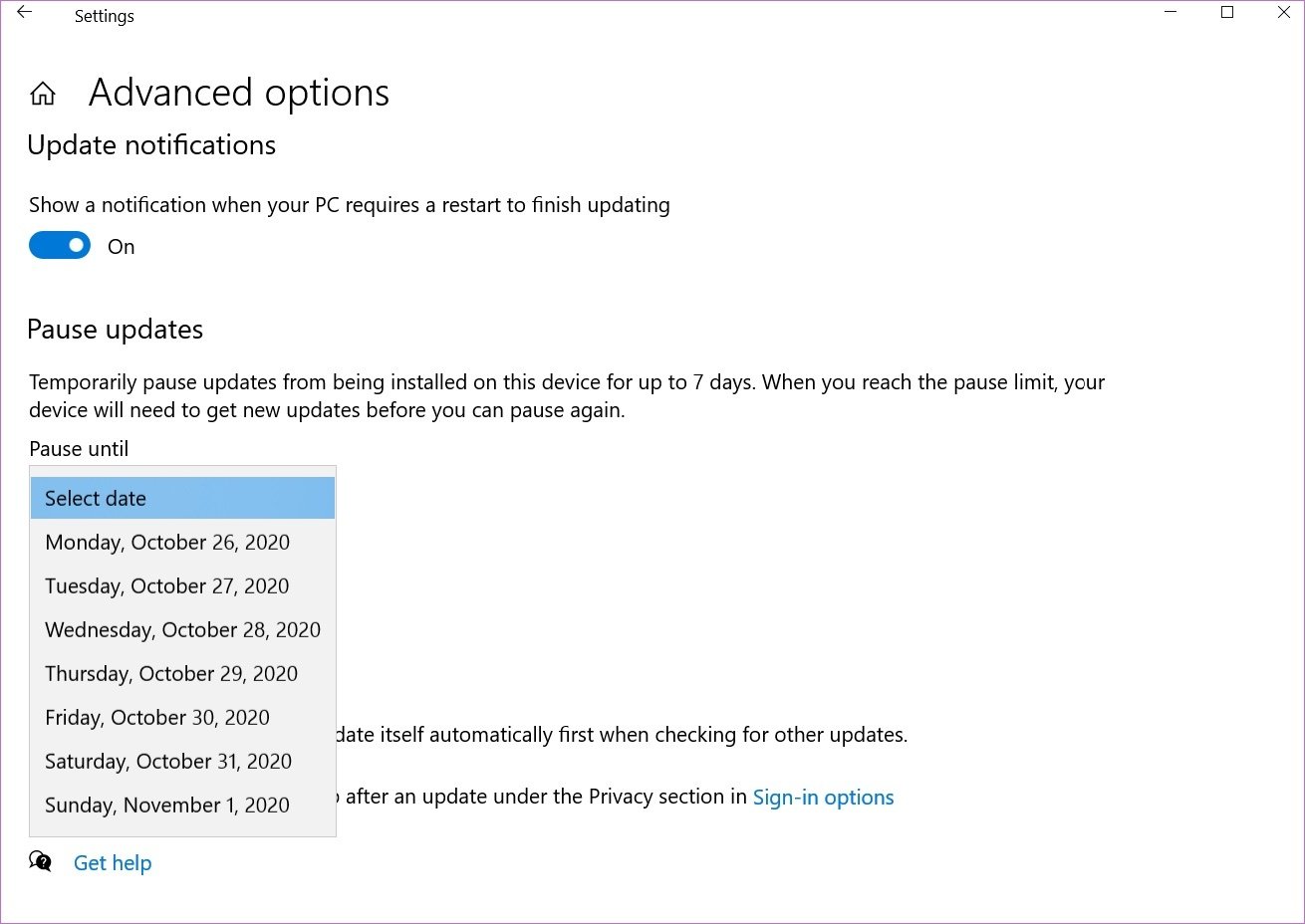Click the Get help link
This screenshot has height=924, width=1305.
coord(113,862)
